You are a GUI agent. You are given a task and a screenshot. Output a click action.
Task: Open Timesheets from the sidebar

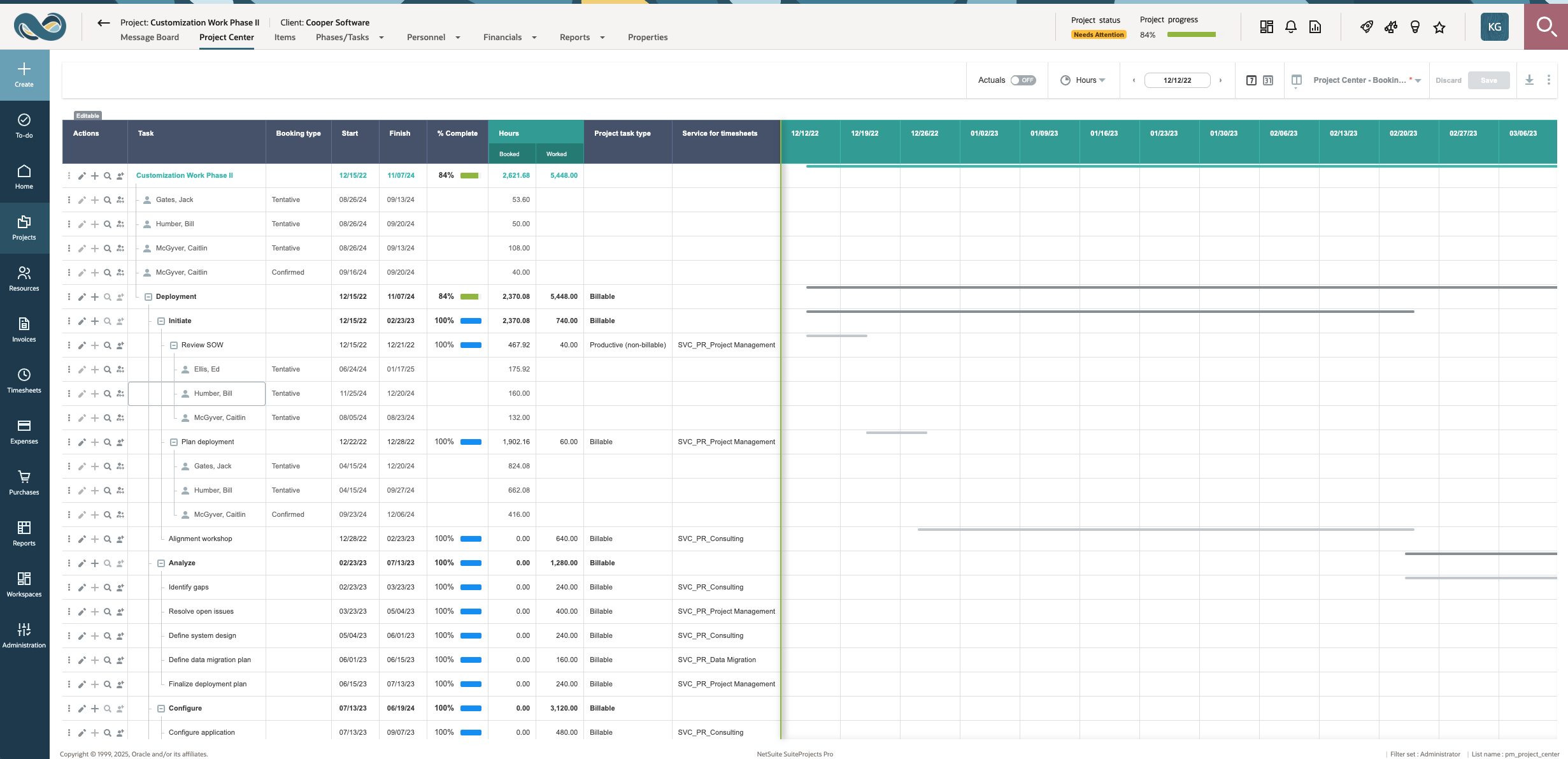pos(24,380)
